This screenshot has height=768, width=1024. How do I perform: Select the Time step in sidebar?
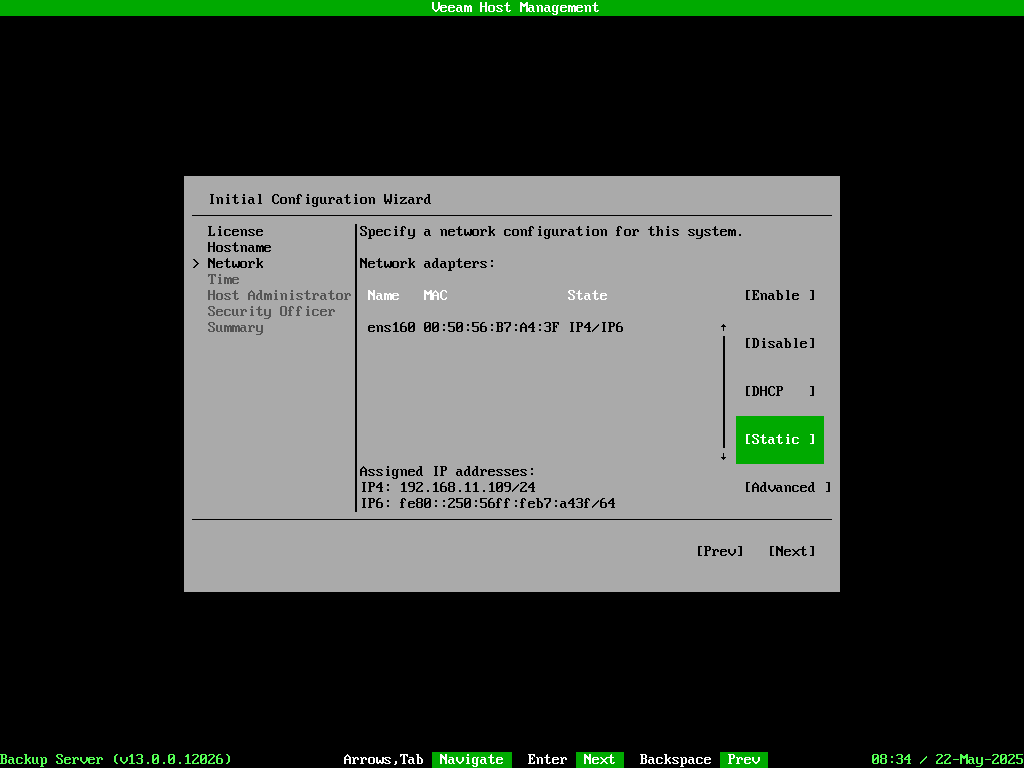click(223, 280)
